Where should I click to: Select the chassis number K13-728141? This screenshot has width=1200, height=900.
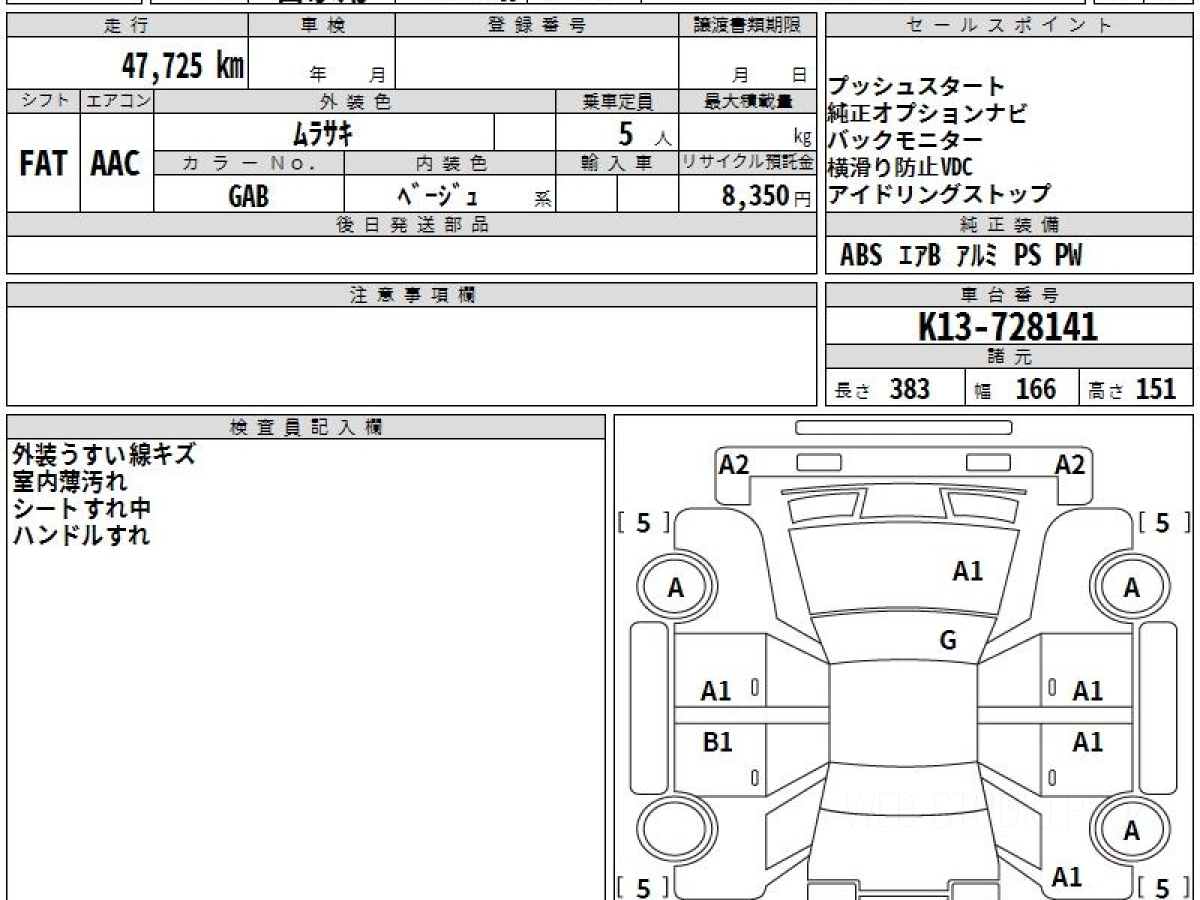click(1008, 326)
